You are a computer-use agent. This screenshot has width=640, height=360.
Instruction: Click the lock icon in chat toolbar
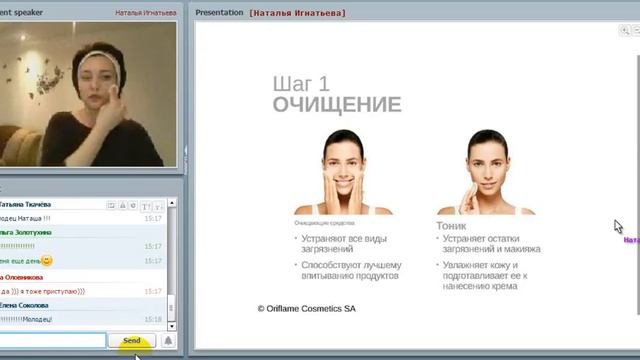[x=122, y=205]
